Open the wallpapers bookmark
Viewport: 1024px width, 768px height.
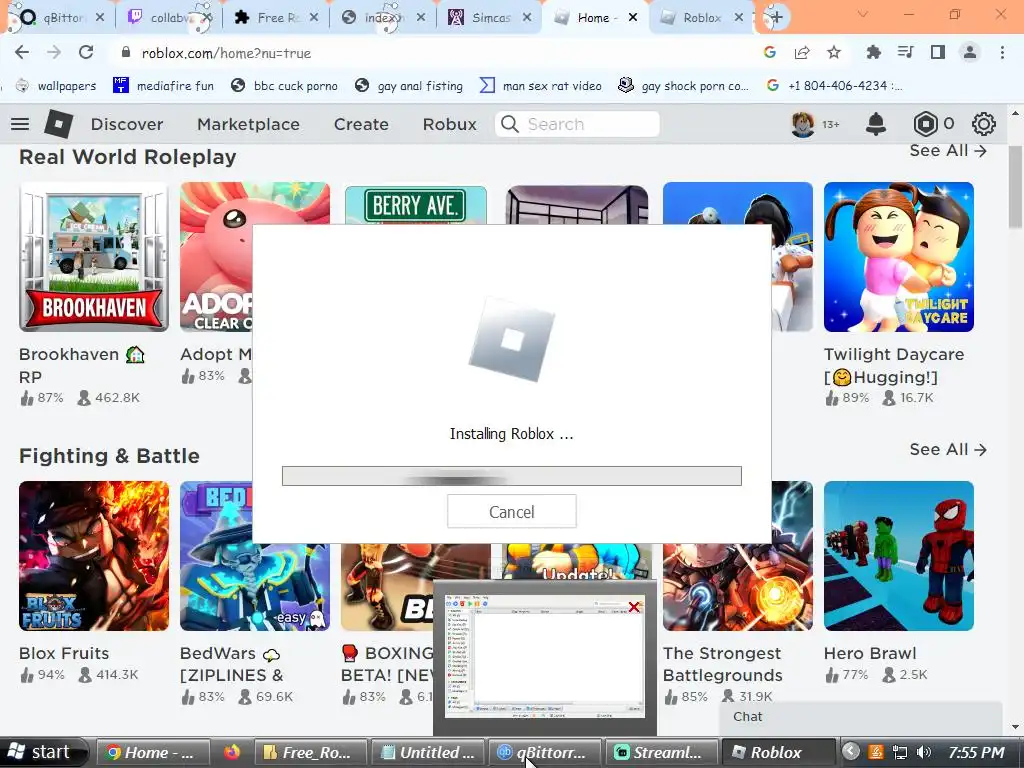(x=56, y=86)
